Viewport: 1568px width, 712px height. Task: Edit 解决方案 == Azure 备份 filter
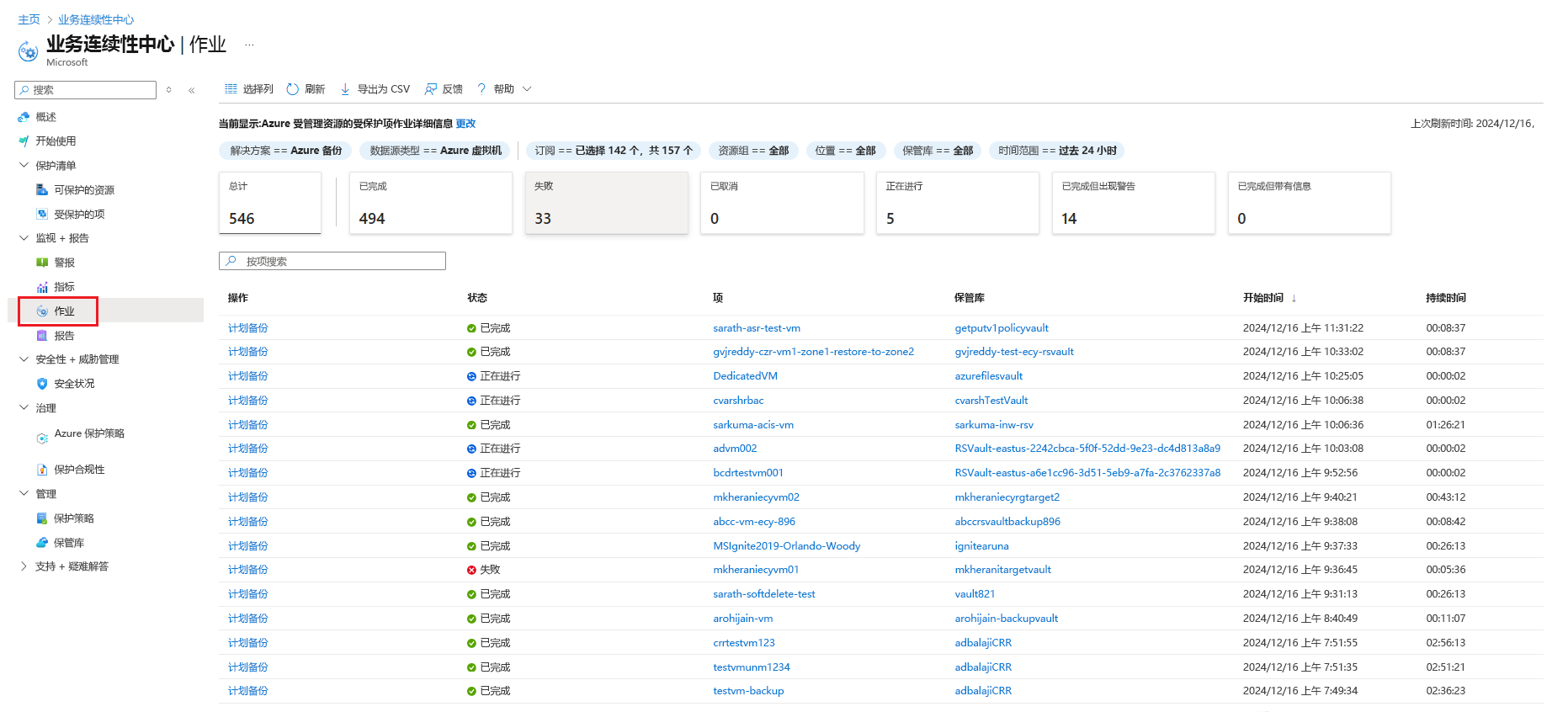[x=286, y=151]
